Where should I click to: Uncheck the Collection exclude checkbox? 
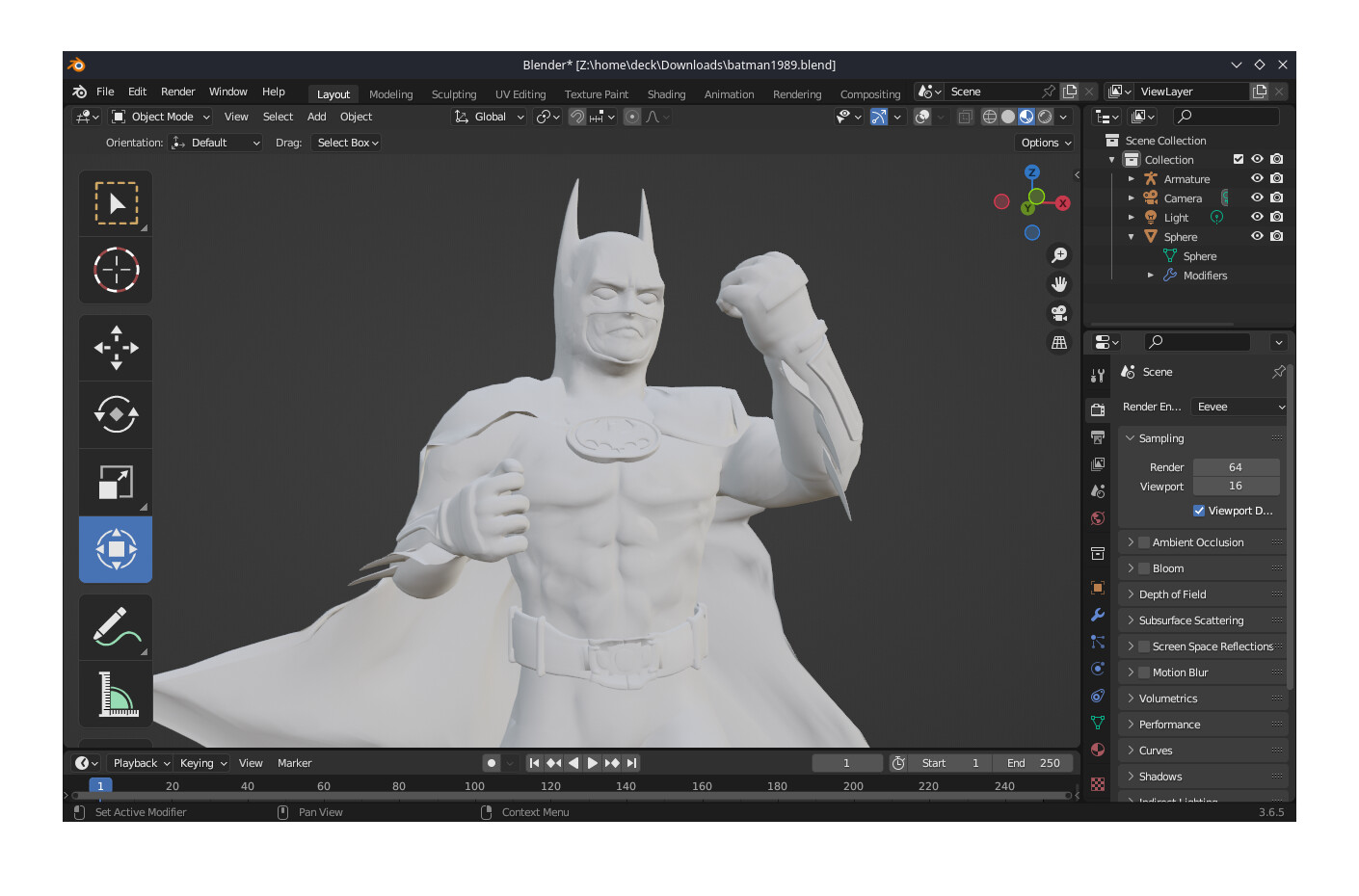(1239, 159)
